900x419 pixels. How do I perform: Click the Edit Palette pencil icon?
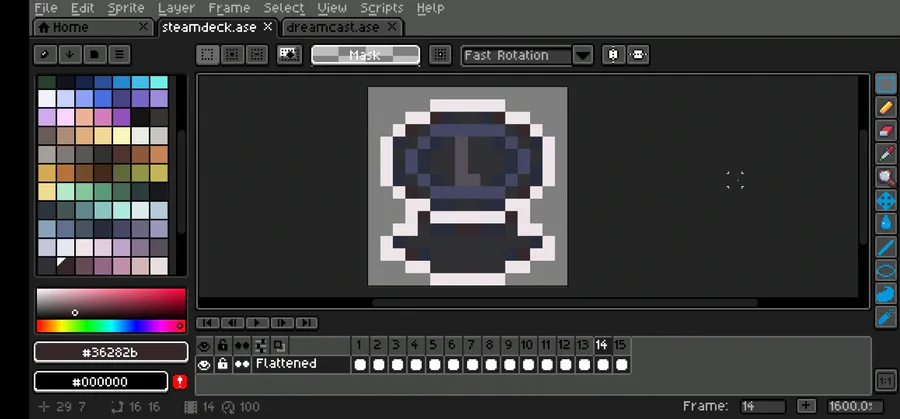coord(45,55)
